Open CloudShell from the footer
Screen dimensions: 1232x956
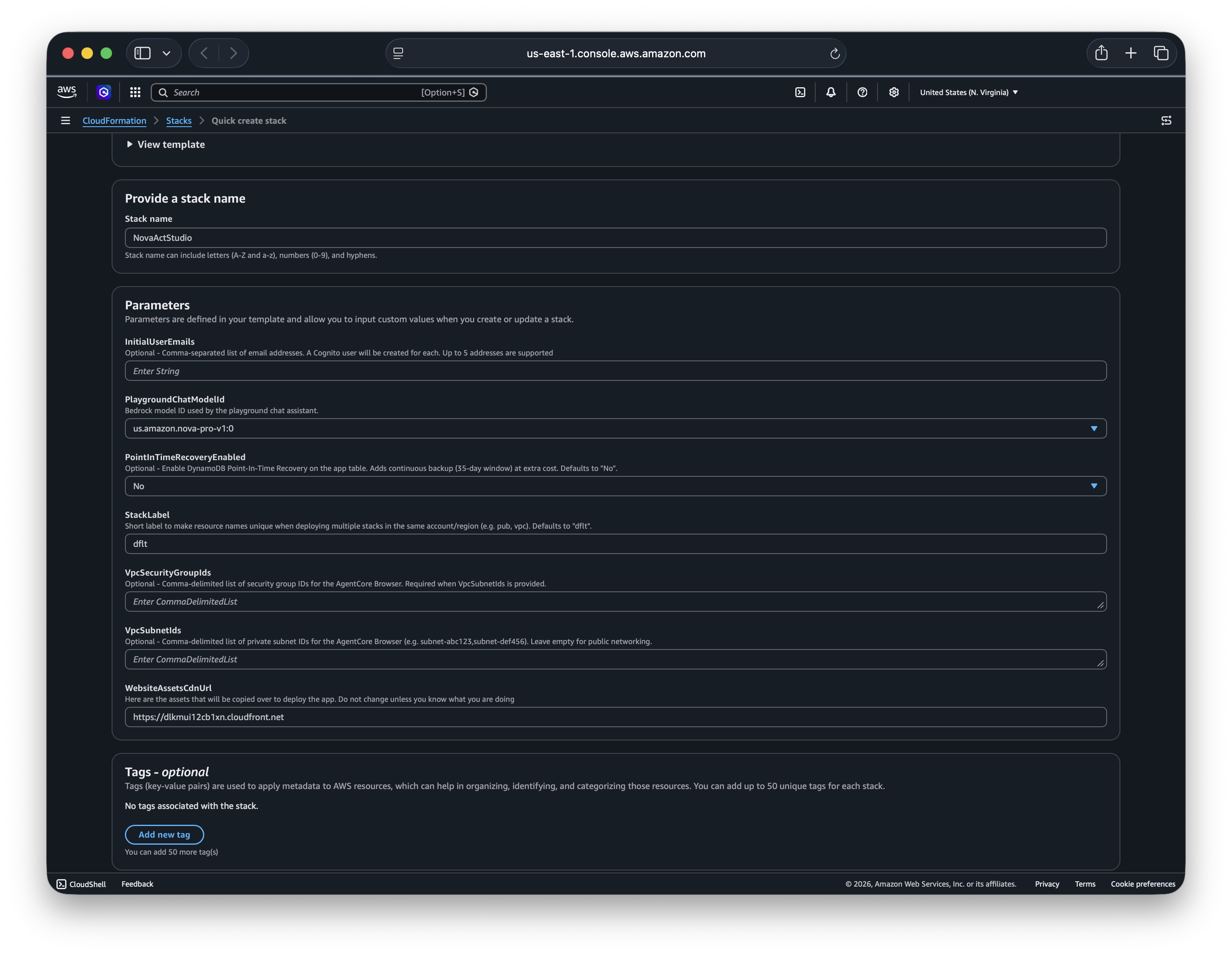(x=81, y=884)
